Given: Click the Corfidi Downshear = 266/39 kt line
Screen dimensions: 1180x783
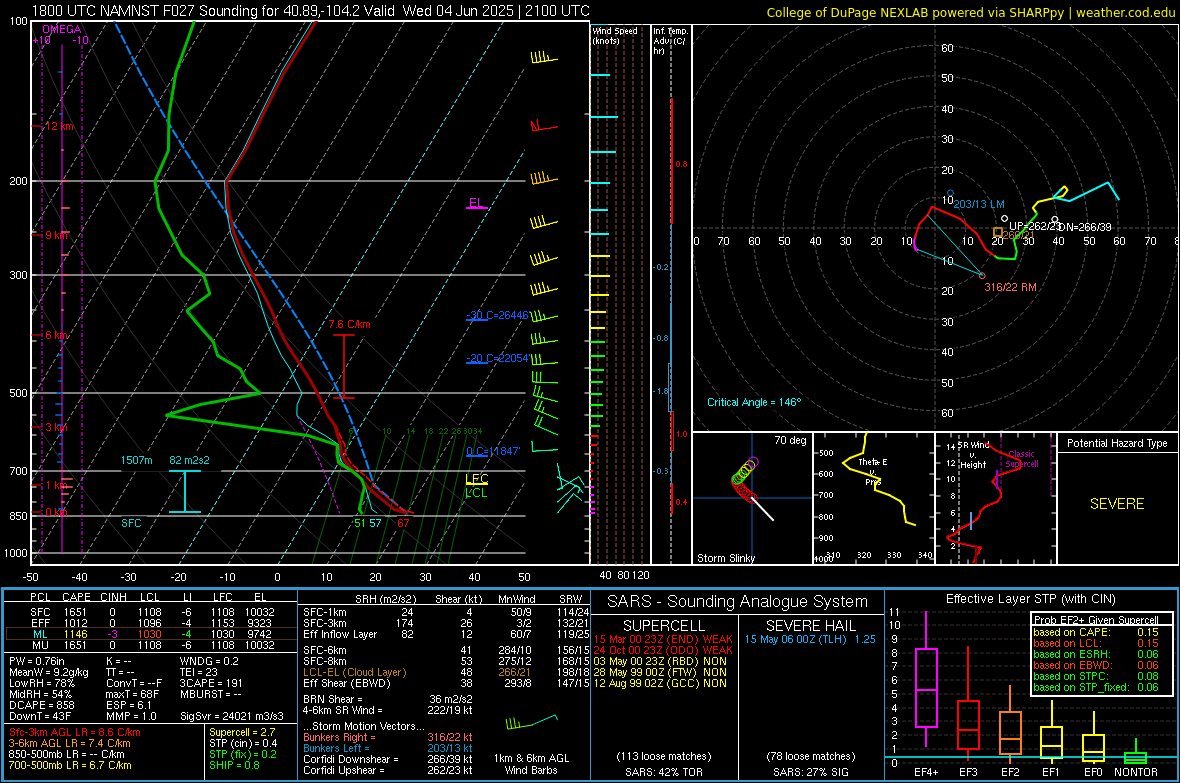Looking at the screenshot, I should pyautogui.click(x=388, y=759).
